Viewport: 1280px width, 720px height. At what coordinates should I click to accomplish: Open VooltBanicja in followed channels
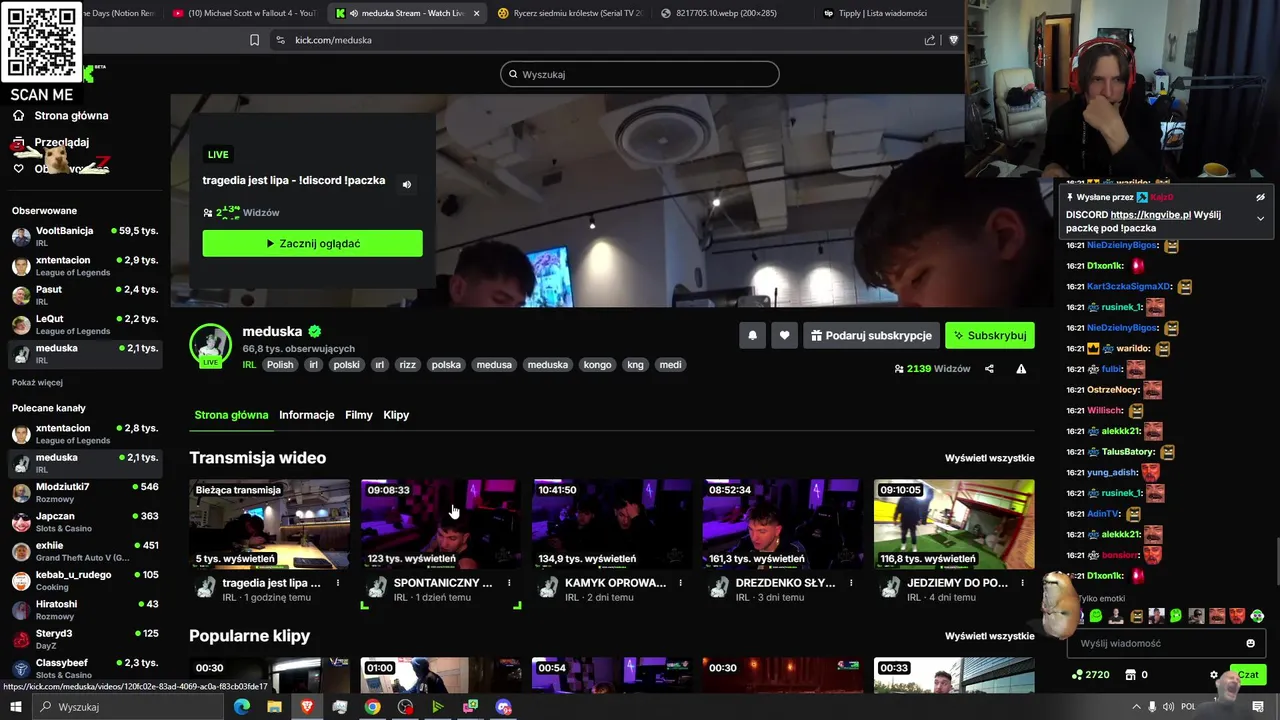click(84, 236)
